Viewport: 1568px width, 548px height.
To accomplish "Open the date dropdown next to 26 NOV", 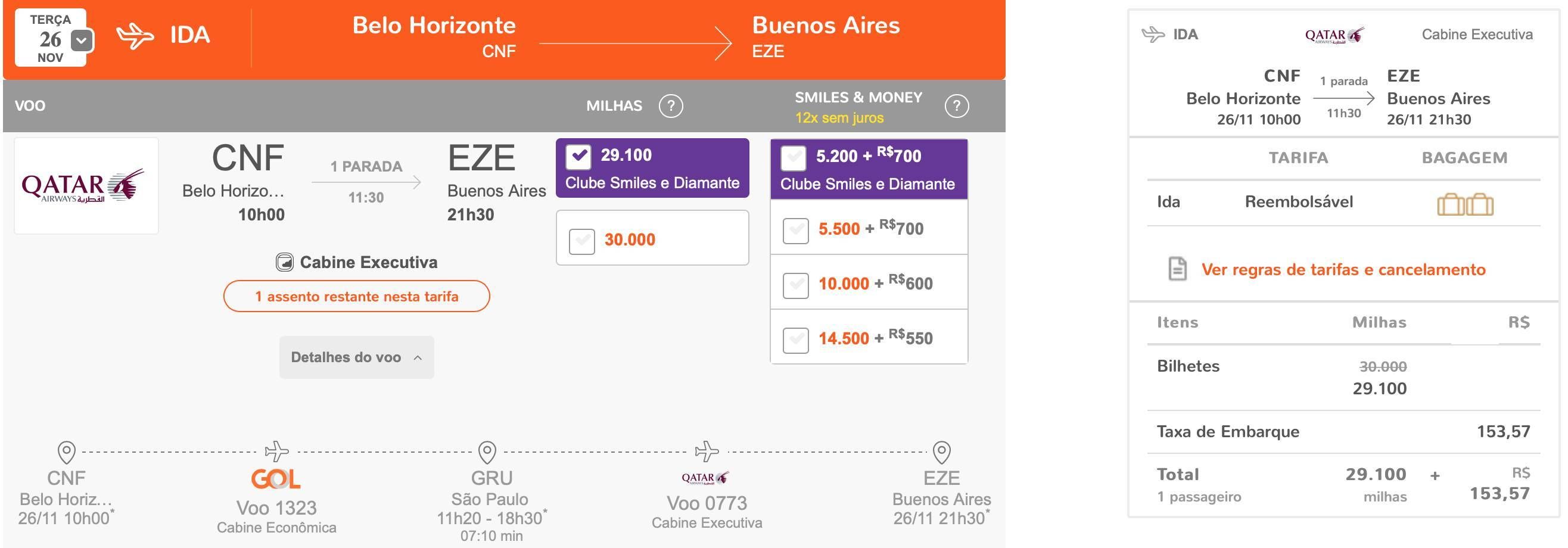I will pyautogui.click(x=82, y=41).
